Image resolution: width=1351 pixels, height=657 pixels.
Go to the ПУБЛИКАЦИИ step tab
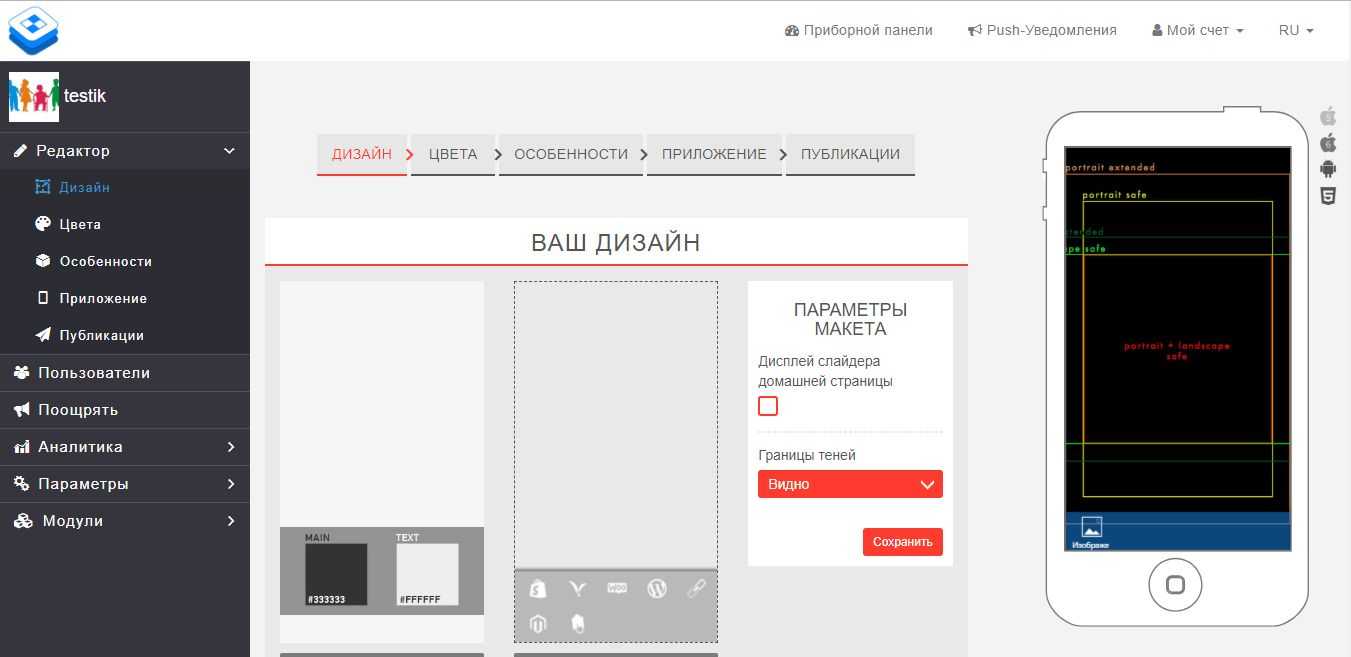(x=850, y=154)
